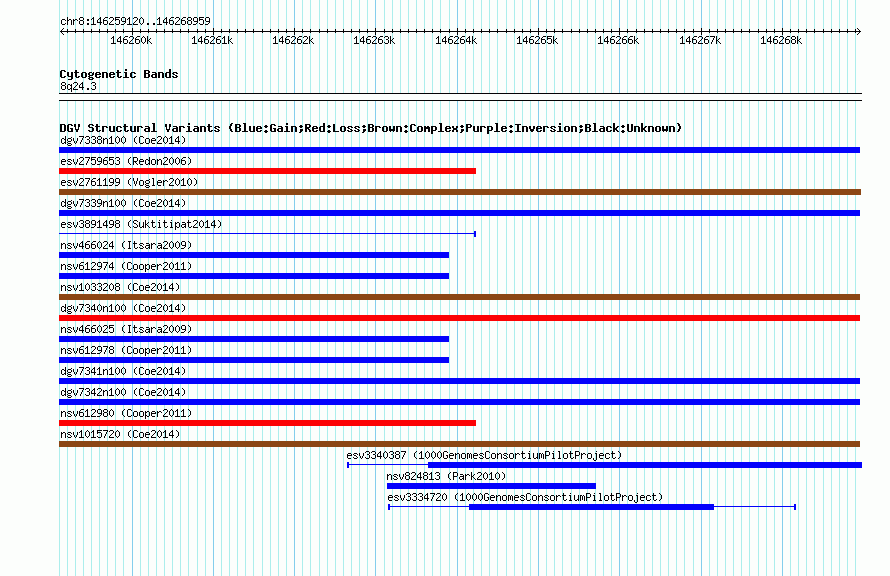890x576 pixels.
Task: Click the 146260k ruler tick
Action: click(x=131, y=40)
